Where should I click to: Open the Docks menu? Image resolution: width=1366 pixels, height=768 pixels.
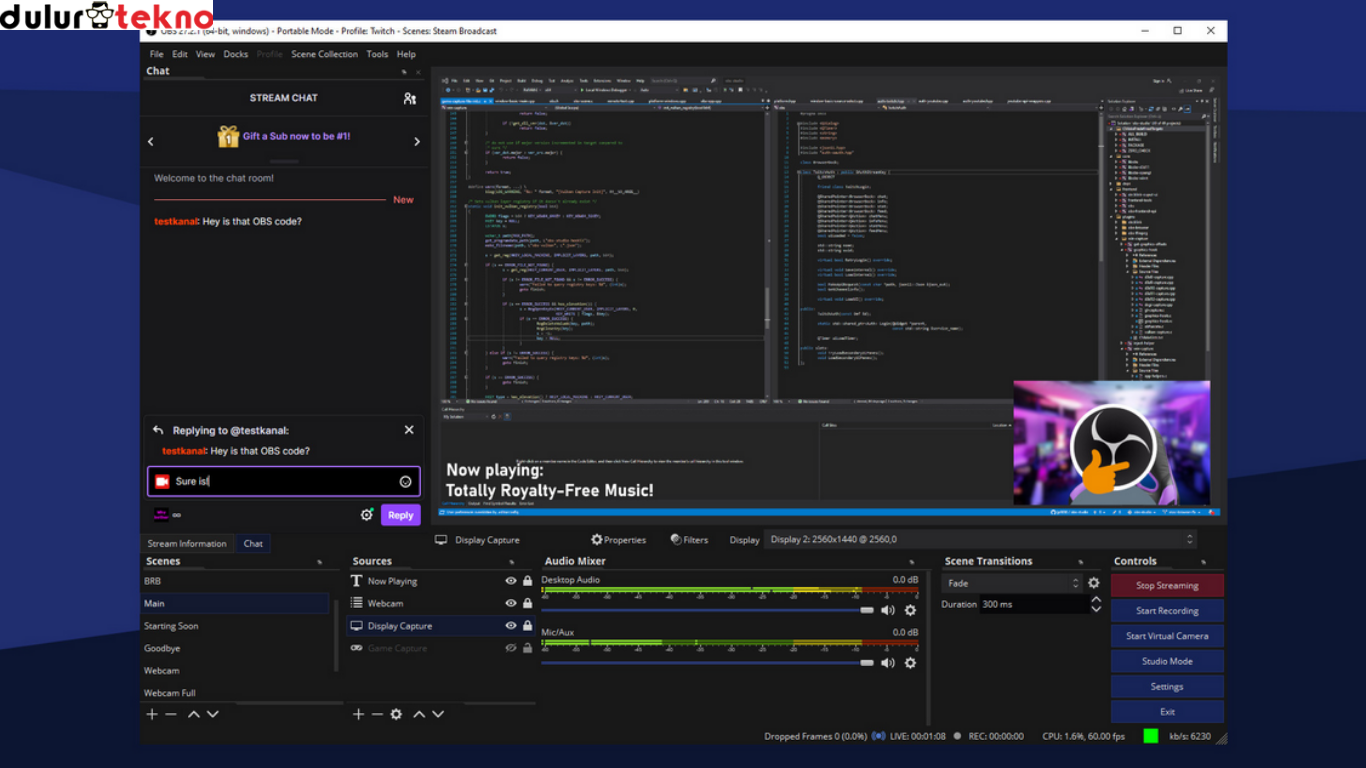[x=236, y=54]
